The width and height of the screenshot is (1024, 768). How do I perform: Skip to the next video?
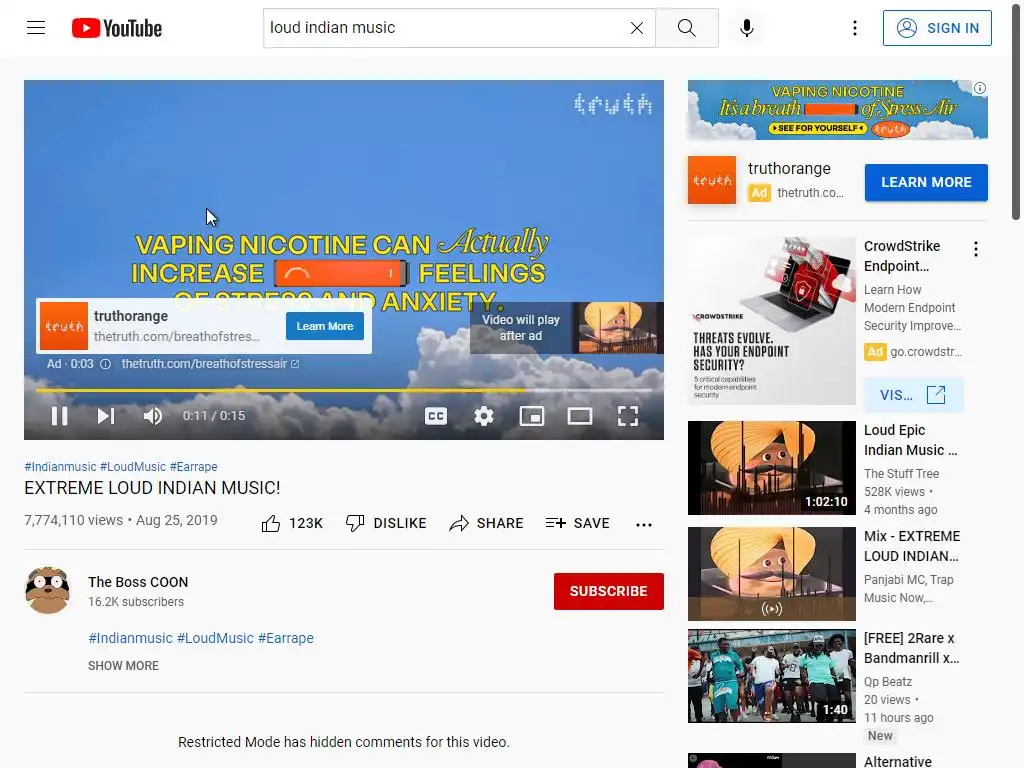[106, 416]
